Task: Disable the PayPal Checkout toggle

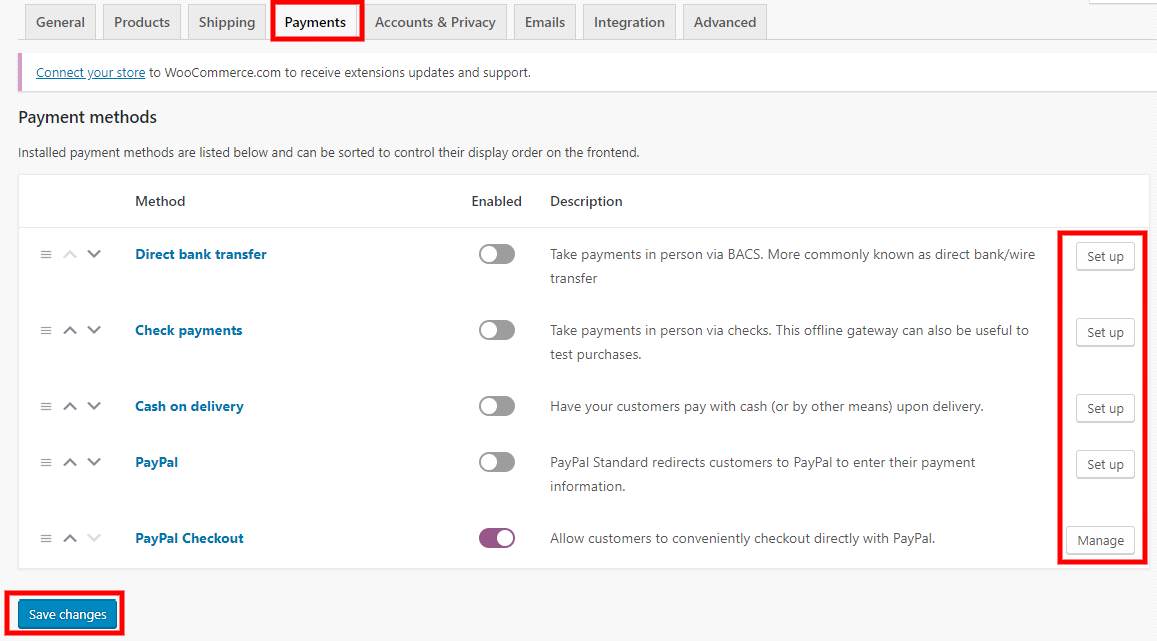Action: click(496, 539)
